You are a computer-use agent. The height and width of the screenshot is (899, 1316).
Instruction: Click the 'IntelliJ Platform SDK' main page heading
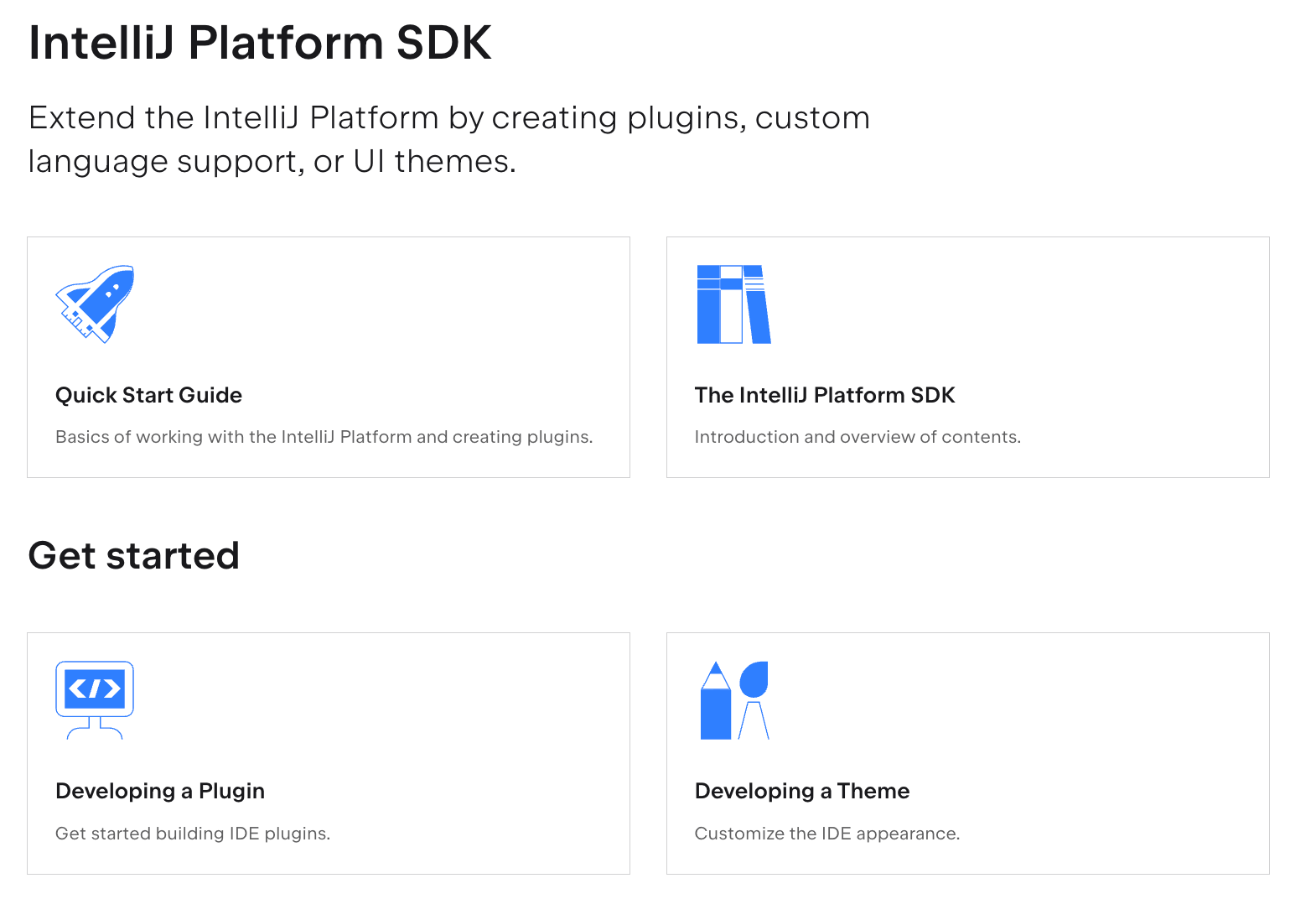coord(260,42)
